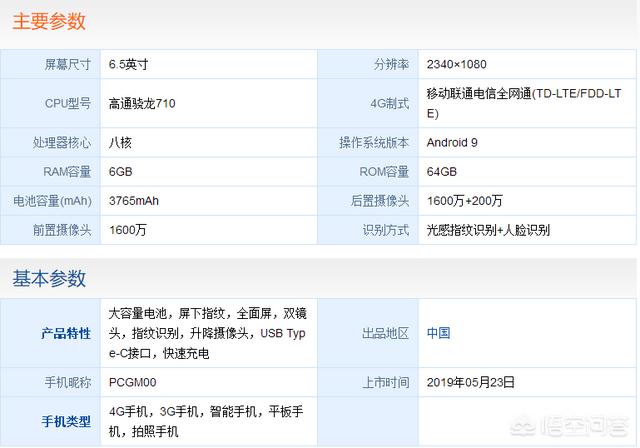640x448 pixels.
Task: Select the 2340×1080 resolution value
Action: click(456, 64)
